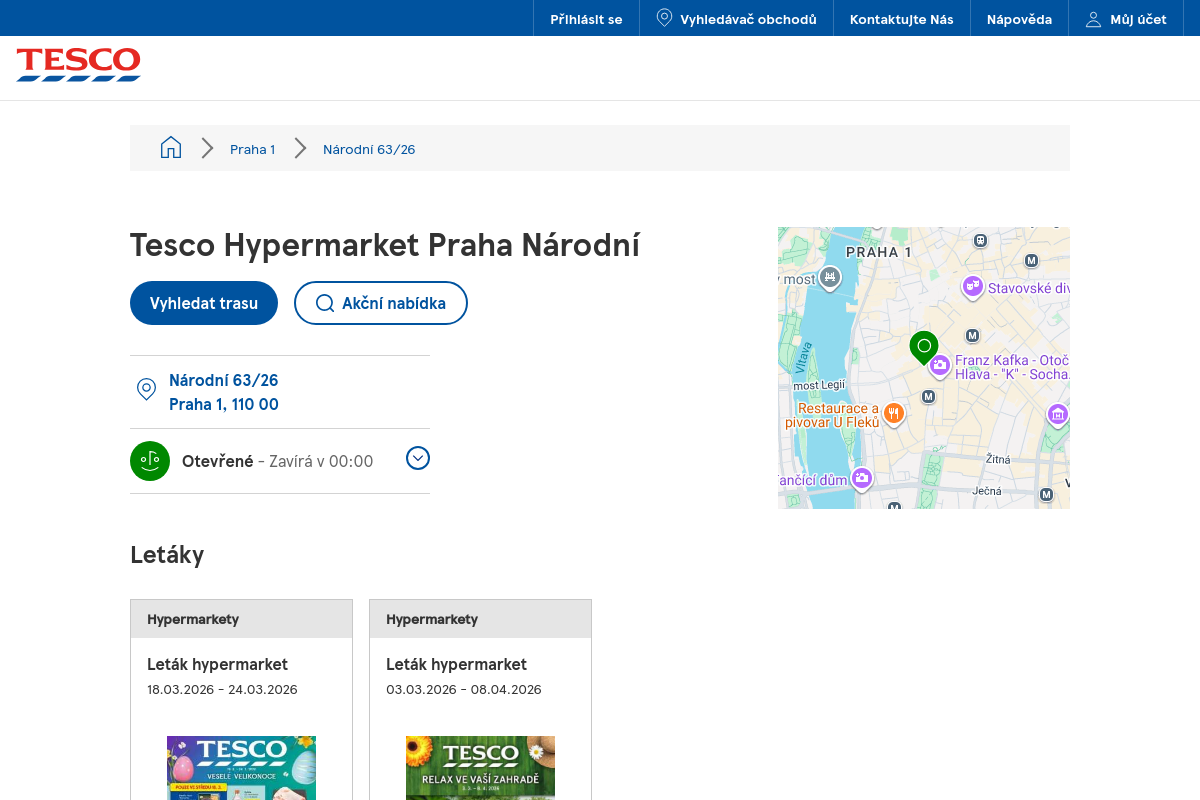This screenshot has width=1200, height=800.
Task: Follow the Praha 1 breadcrumb link
Action: point(252,149)
